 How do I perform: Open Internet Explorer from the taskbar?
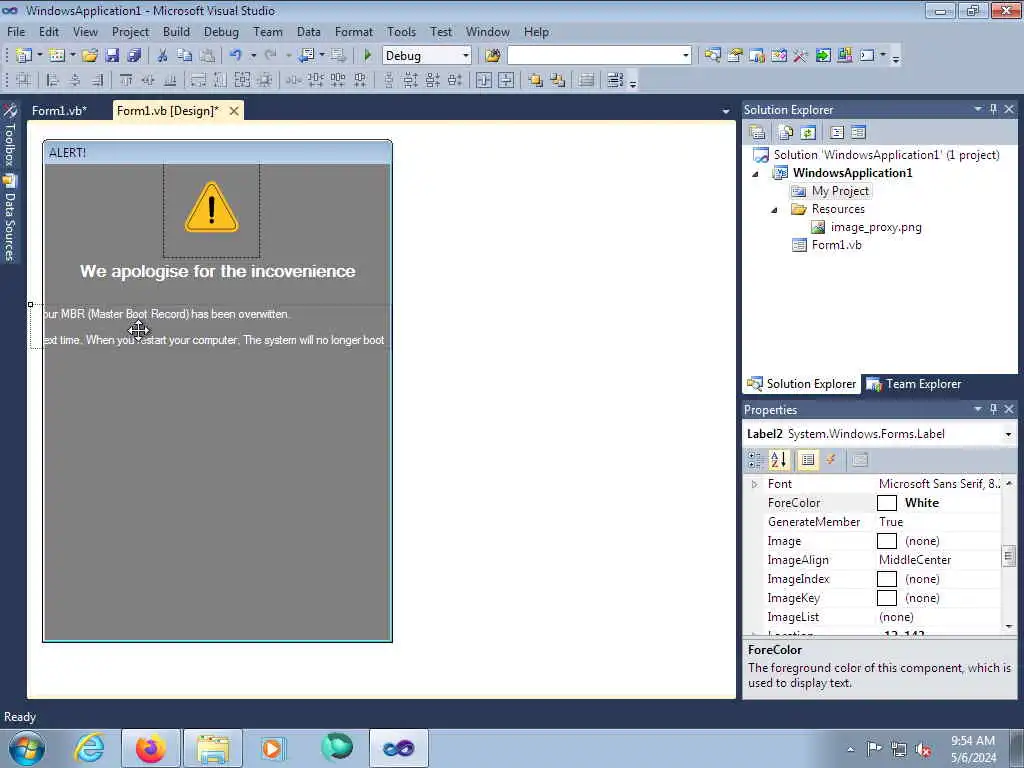pos(89,748)
